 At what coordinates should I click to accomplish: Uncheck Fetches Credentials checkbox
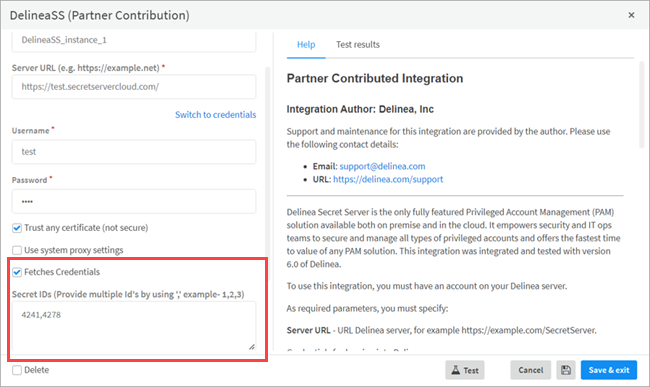[17, 272]
